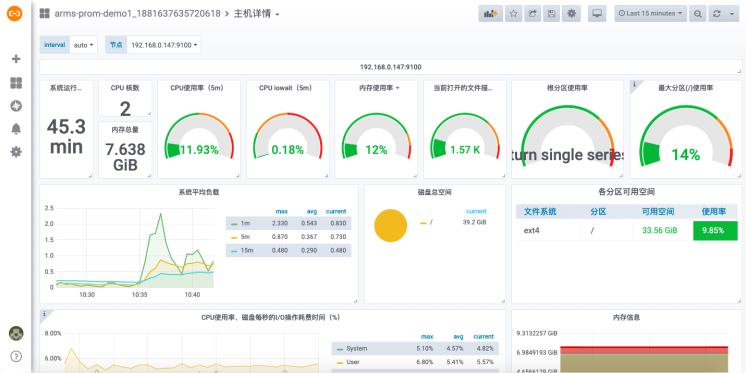Screen dimensions: 746x373
Task: Click the 7.638 GiB memory total value
Action: tap(125, 157)
